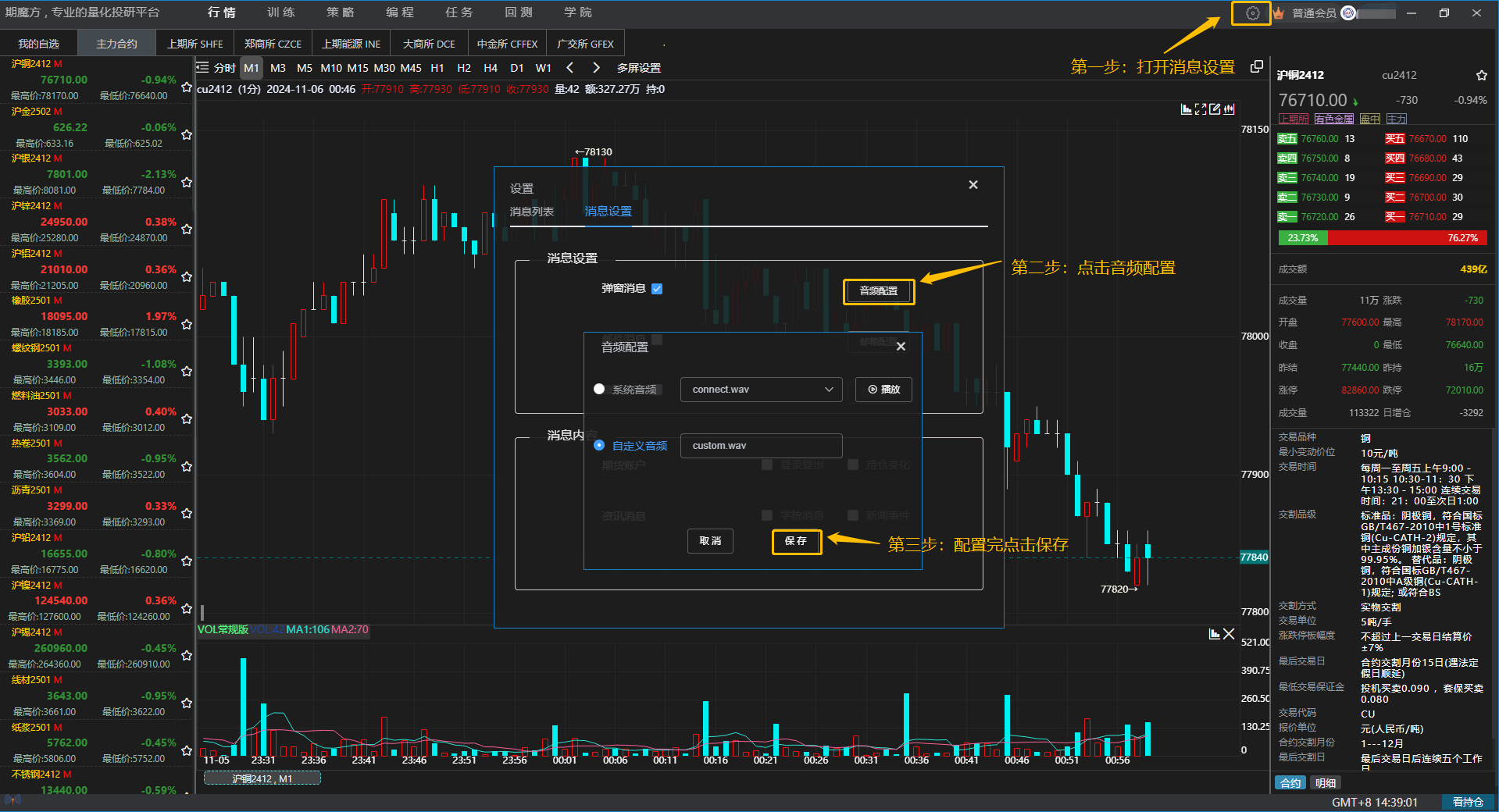The height and width of the screenshot is (812, 1499).
Task: Star 螺纹钢2501 in watchlist
Action: pos(187,372)
